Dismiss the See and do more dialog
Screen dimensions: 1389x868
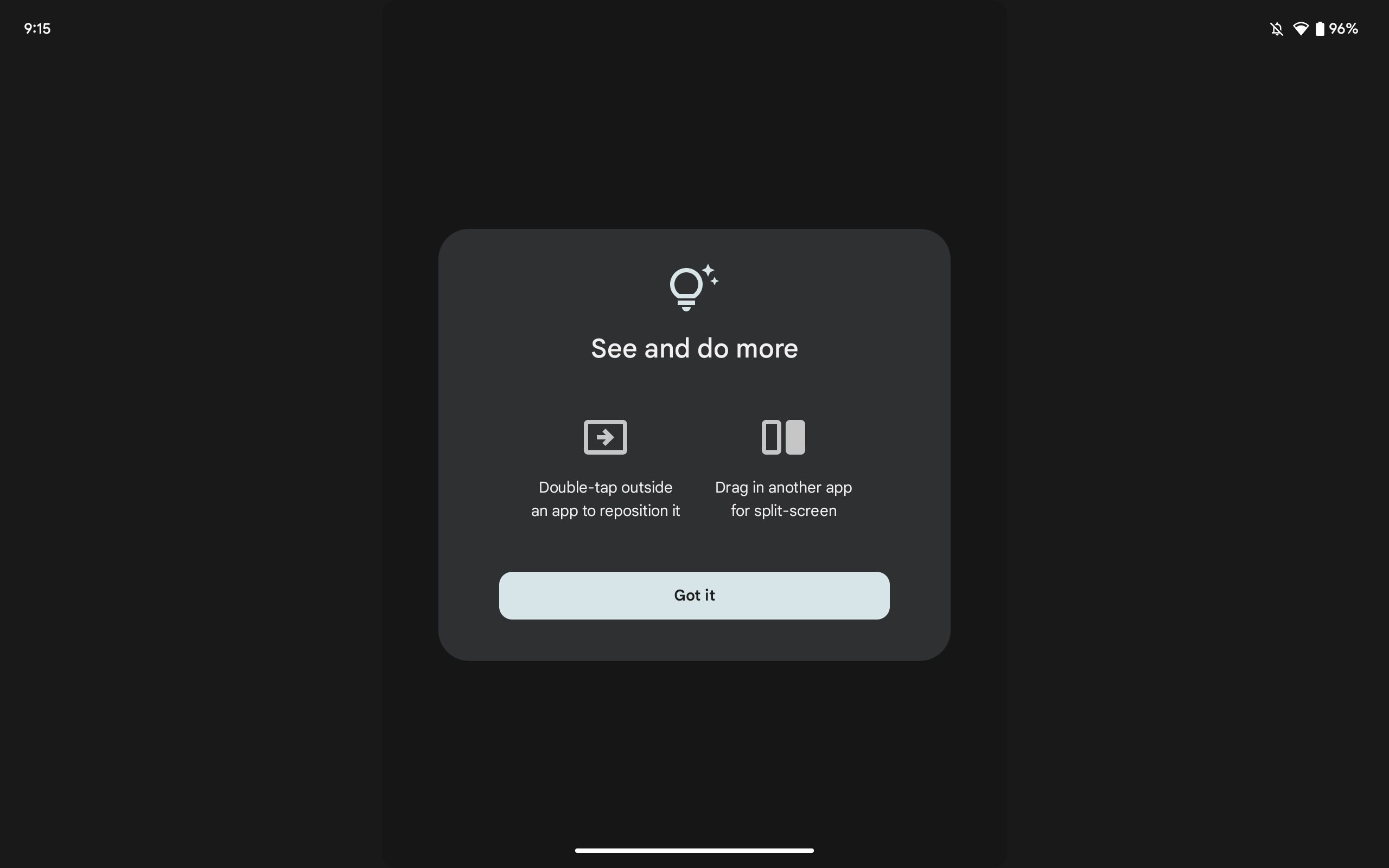(694, 595)
